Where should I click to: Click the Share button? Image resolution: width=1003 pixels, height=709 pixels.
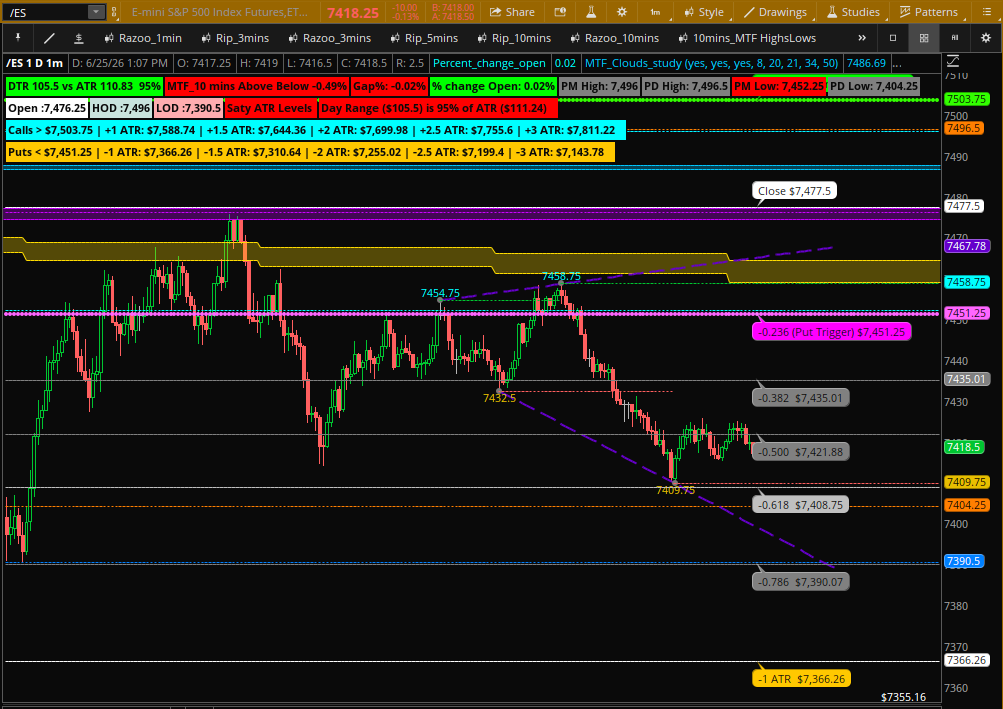point(512,12)
